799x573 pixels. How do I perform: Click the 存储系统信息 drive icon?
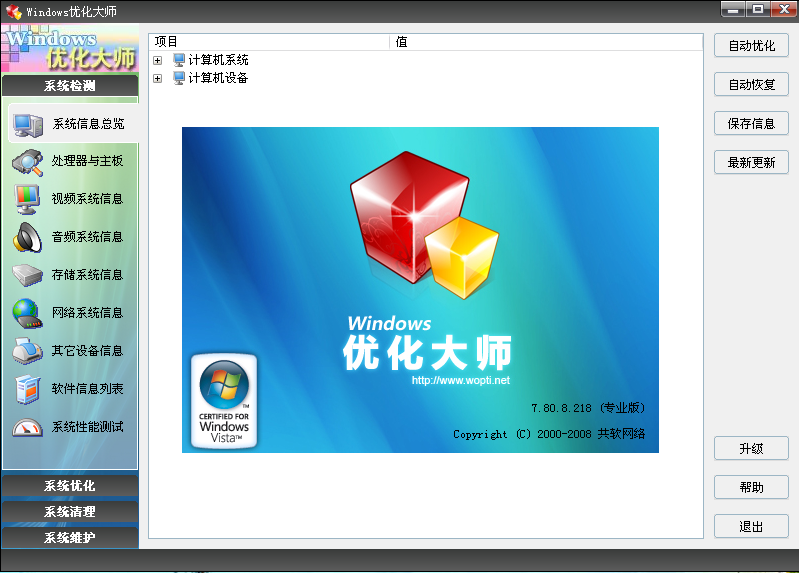click(28, 275)
